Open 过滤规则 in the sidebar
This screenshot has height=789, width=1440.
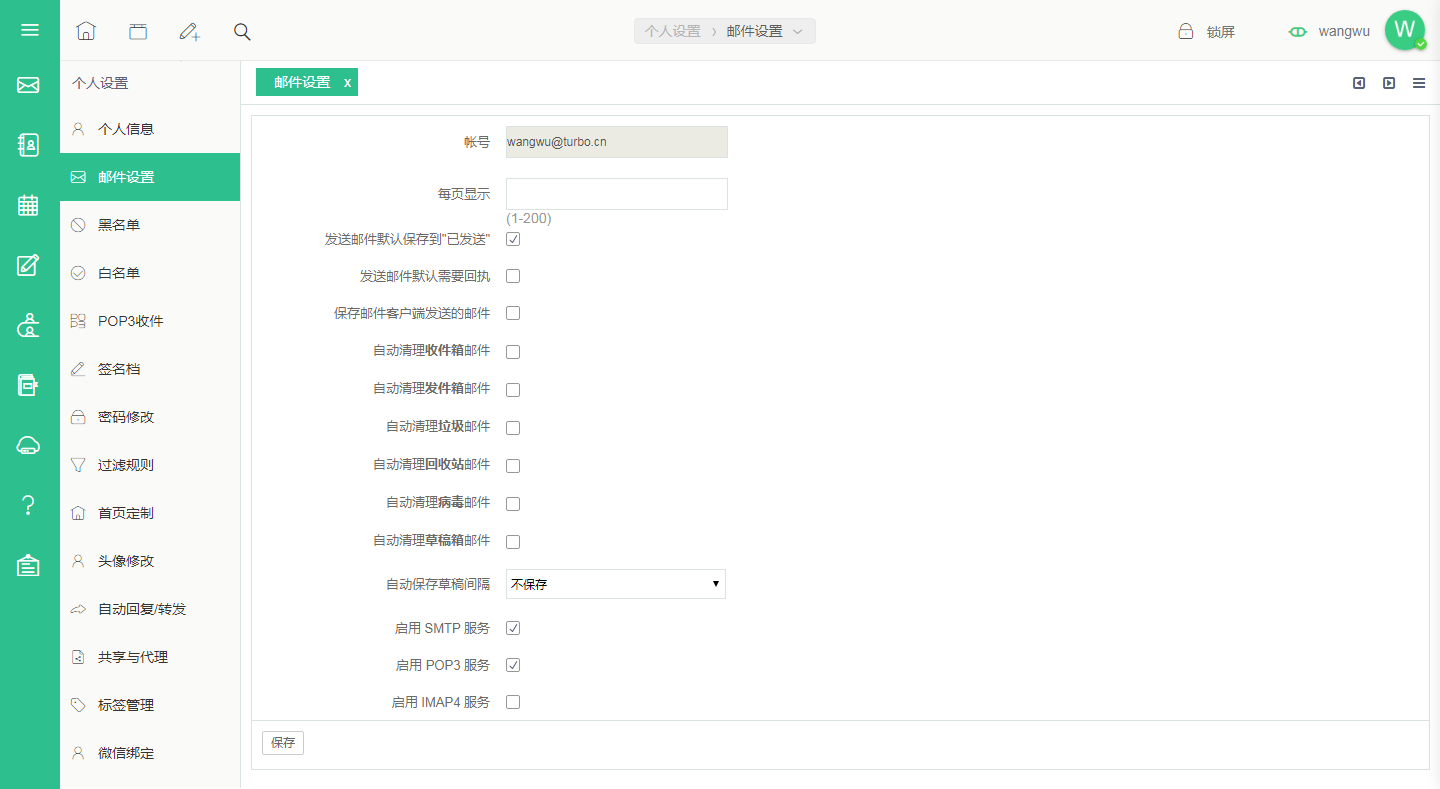pyautogui.click(x=150, y=465)
